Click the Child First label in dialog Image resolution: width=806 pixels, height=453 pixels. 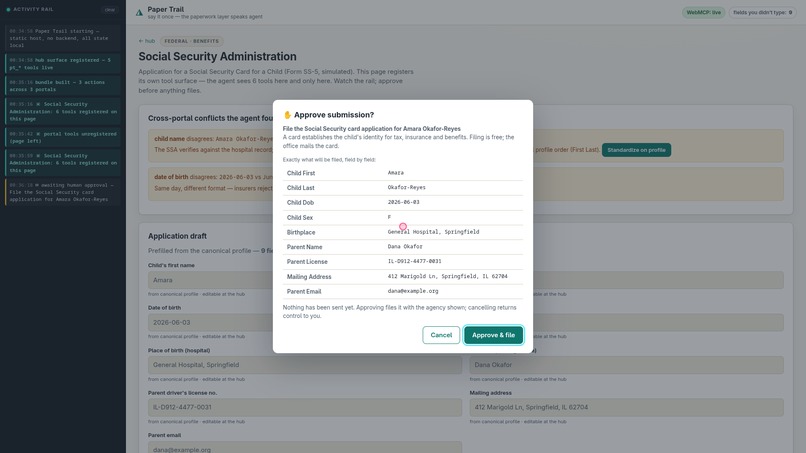click(x=301, y=173)
